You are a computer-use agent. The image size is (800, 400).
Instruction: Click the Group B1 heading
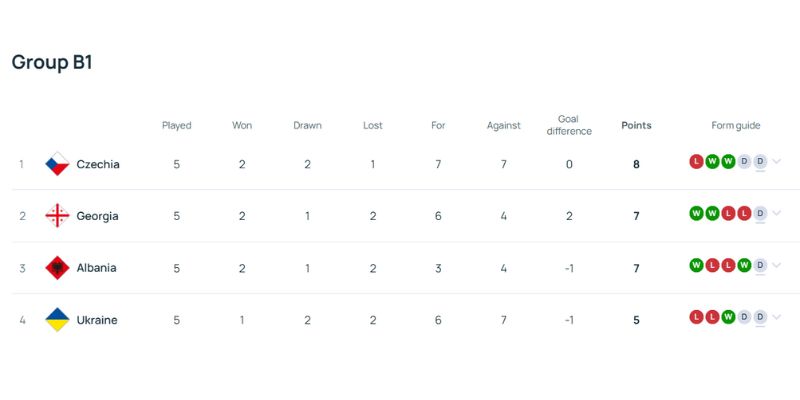(52, 62)
